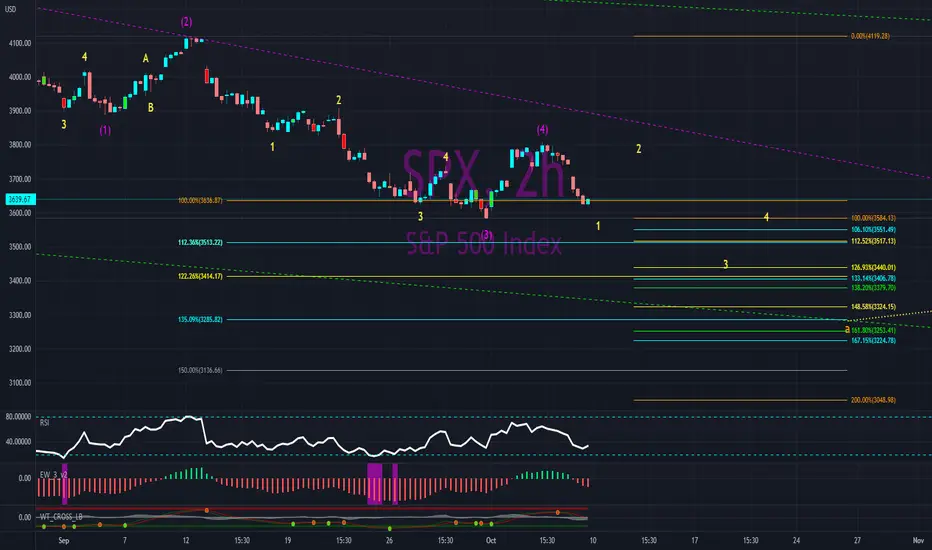Viewport: 932px width, 550px height.
Task: Click the highlighted current price tag 3639.67
Action: click(x=20, y=199)
